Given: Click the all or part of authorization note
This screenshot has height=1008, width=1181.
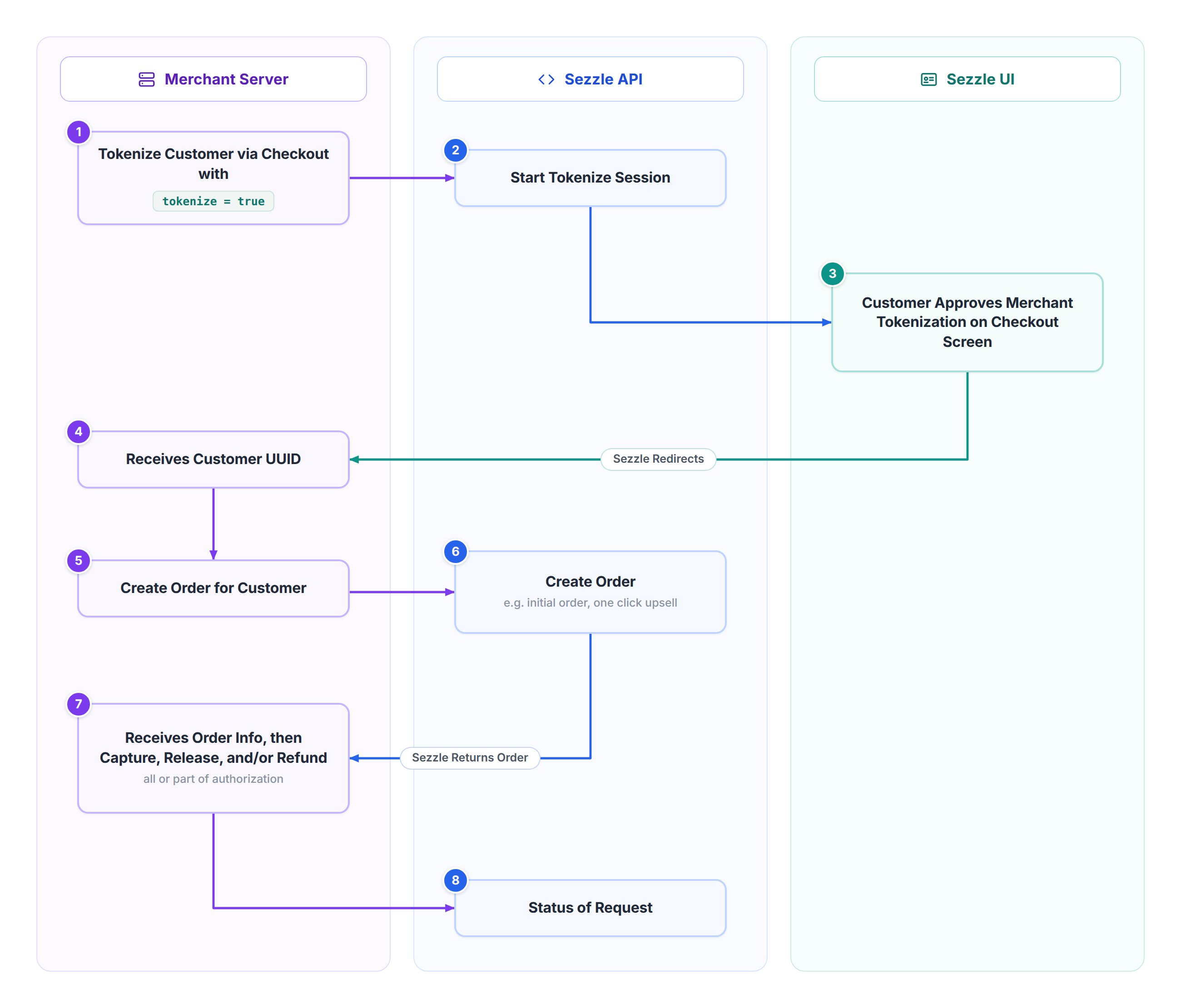Looking at the screenshot, I should coord(213,779).
